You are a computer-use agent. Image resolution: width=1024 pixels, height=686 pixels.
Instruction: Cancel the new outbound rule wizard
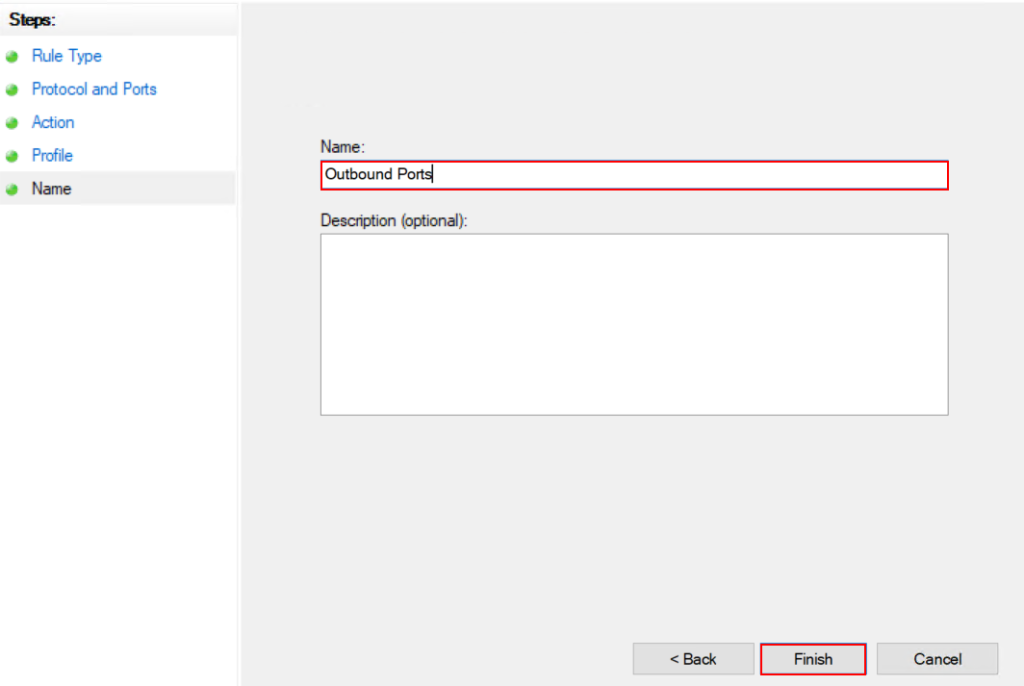click(x=937, y=659)
